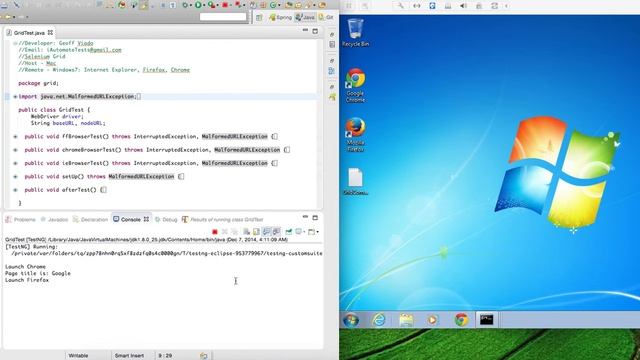The image size is (640, 360).
Task: Terminate the run with the console's red stop button
Action: 215,232
